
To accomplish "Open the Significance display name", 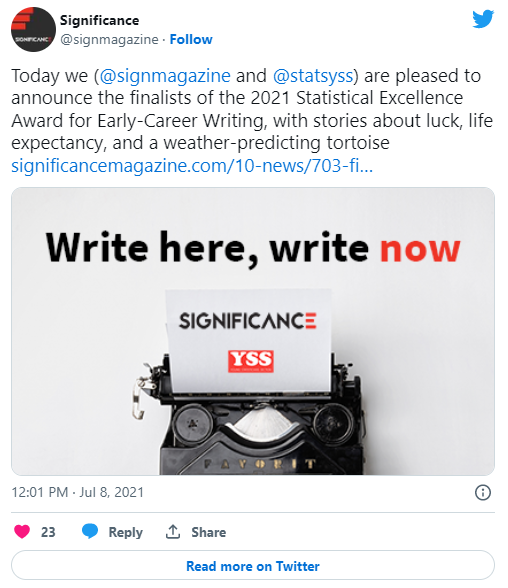I will 100,20.
